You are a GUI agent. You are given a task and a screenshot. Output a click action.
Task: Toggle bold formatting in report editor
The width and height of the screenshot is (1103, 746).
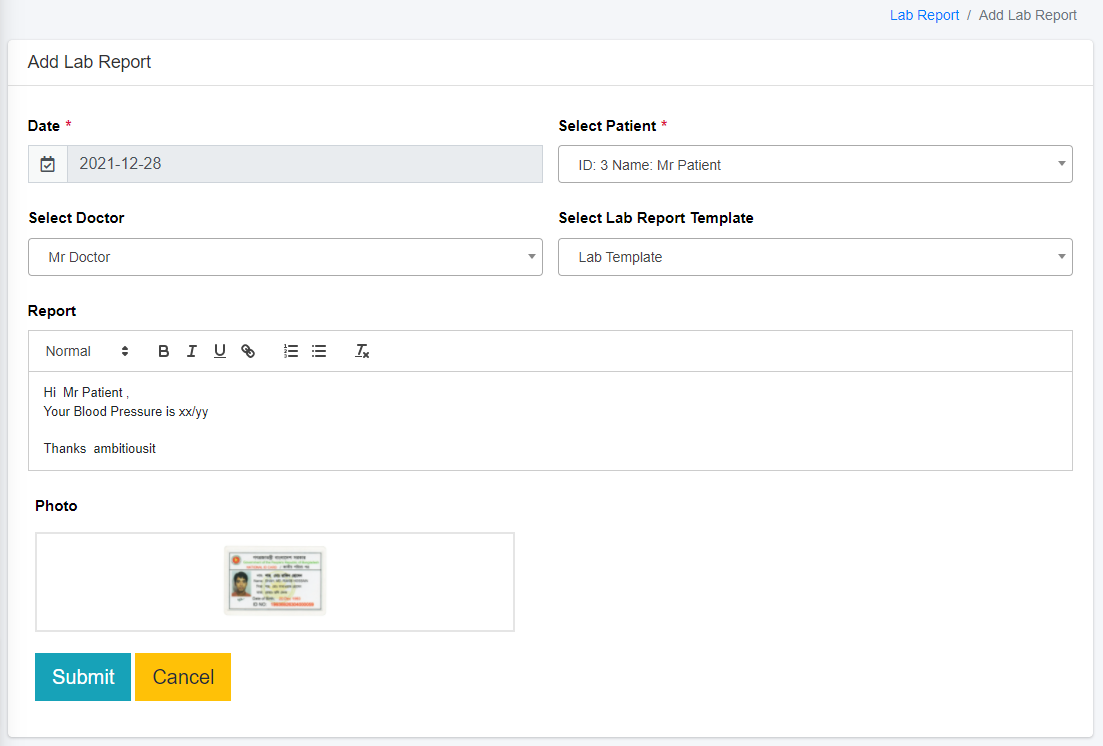(164, 351)
